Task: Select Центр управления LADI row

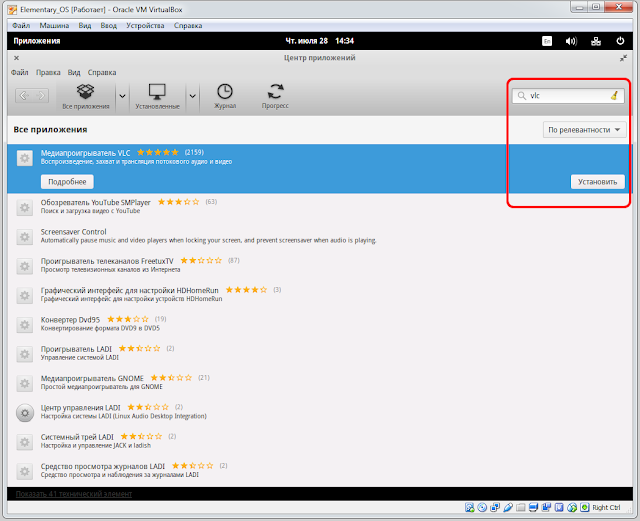Action: (x=320, y=413)
